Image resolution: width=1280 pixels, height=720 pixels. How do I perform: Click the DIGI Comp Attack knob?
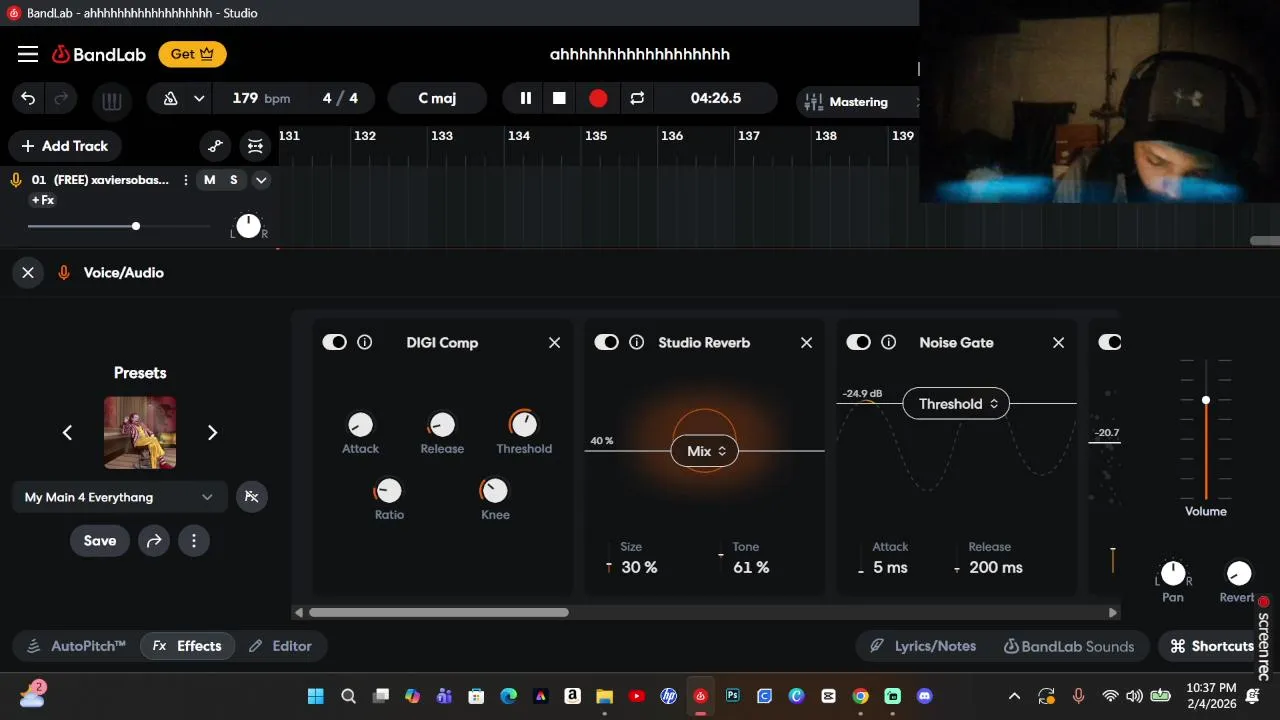click(x=360, y=424)
